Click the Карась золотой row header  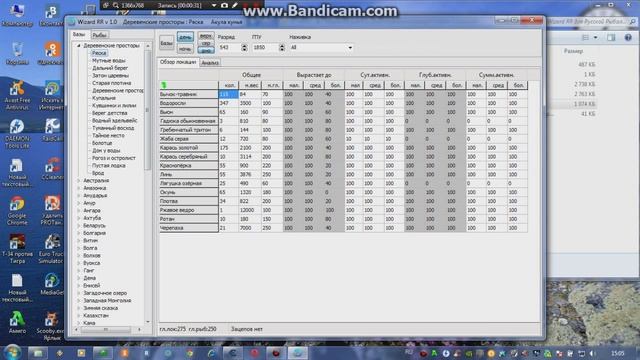click(189, 148)
